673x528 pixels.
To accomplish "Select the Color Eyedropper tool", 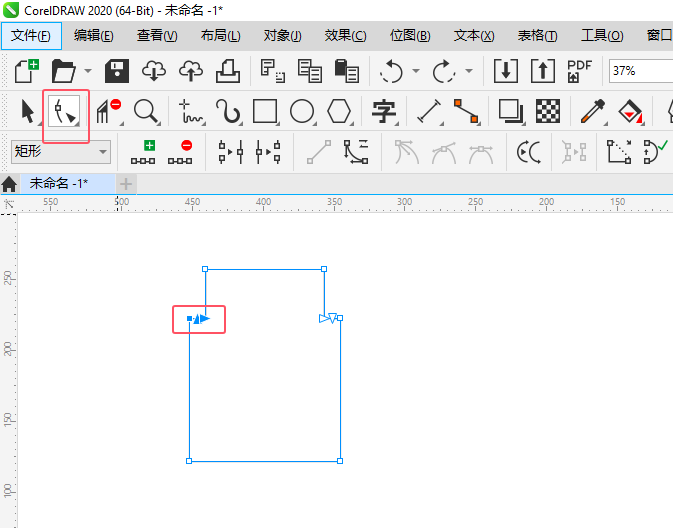I will tap(593, 111).
